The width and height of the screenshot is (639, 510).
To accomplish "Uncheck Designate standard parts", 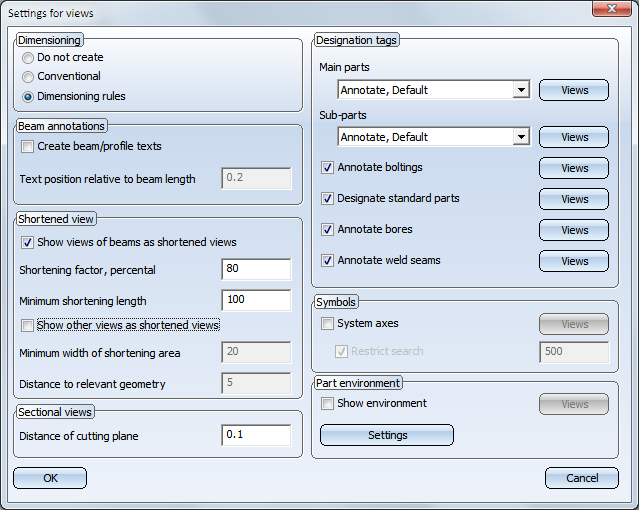I will (327, 199).
